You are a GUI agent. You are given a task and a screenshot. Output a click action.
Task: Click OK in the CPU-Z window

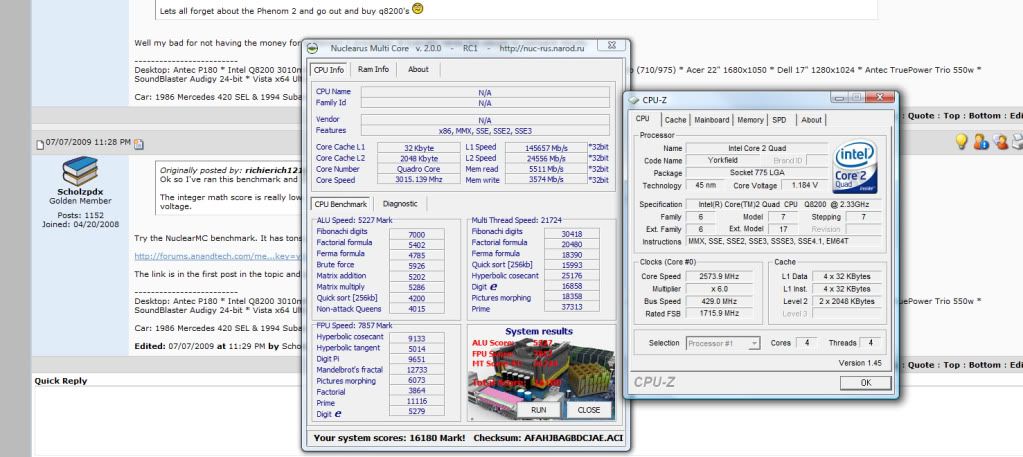coord(865,382)
